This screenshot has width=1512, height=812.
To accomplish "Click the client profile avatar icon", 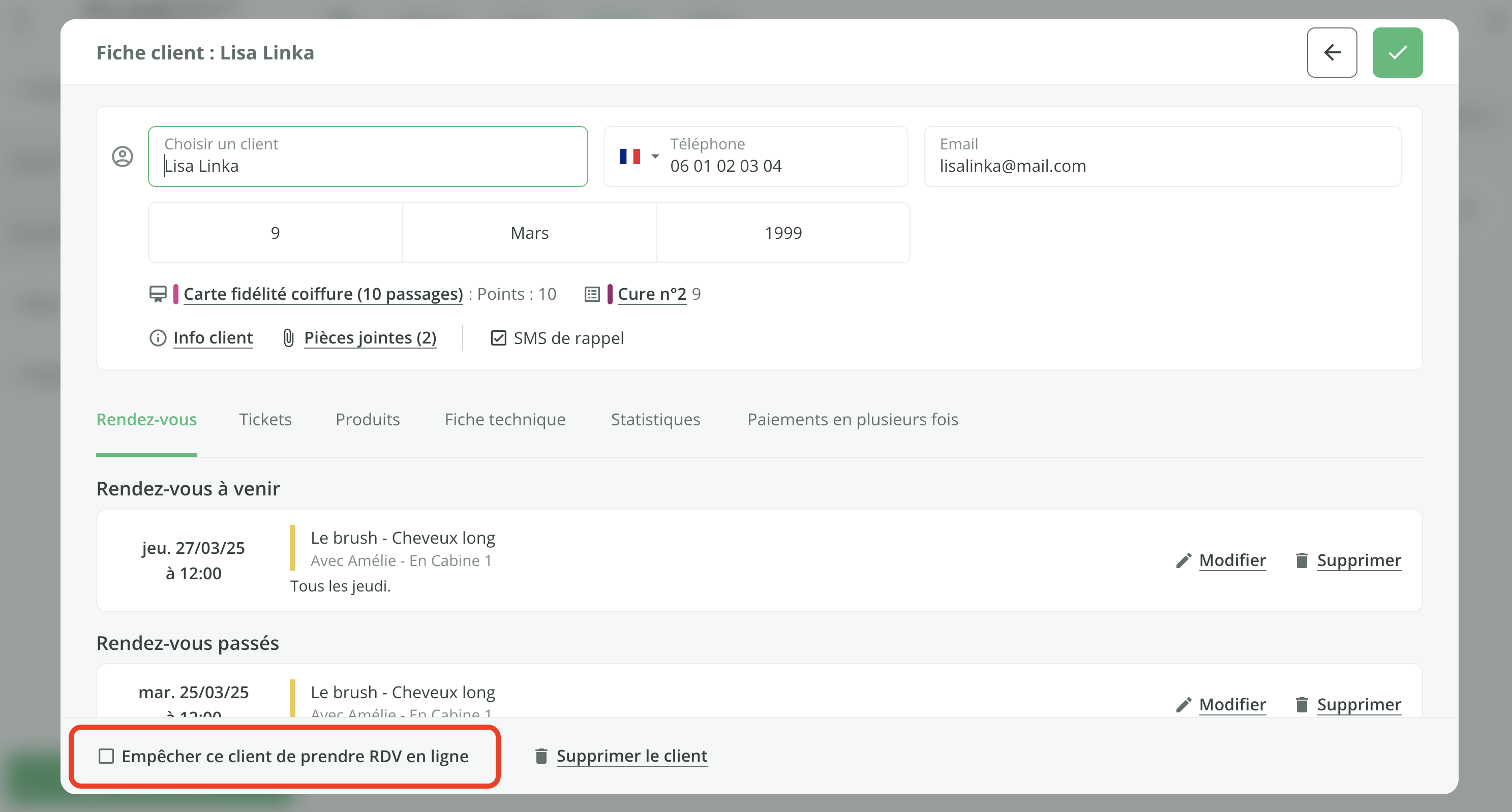I will (122, 157).
